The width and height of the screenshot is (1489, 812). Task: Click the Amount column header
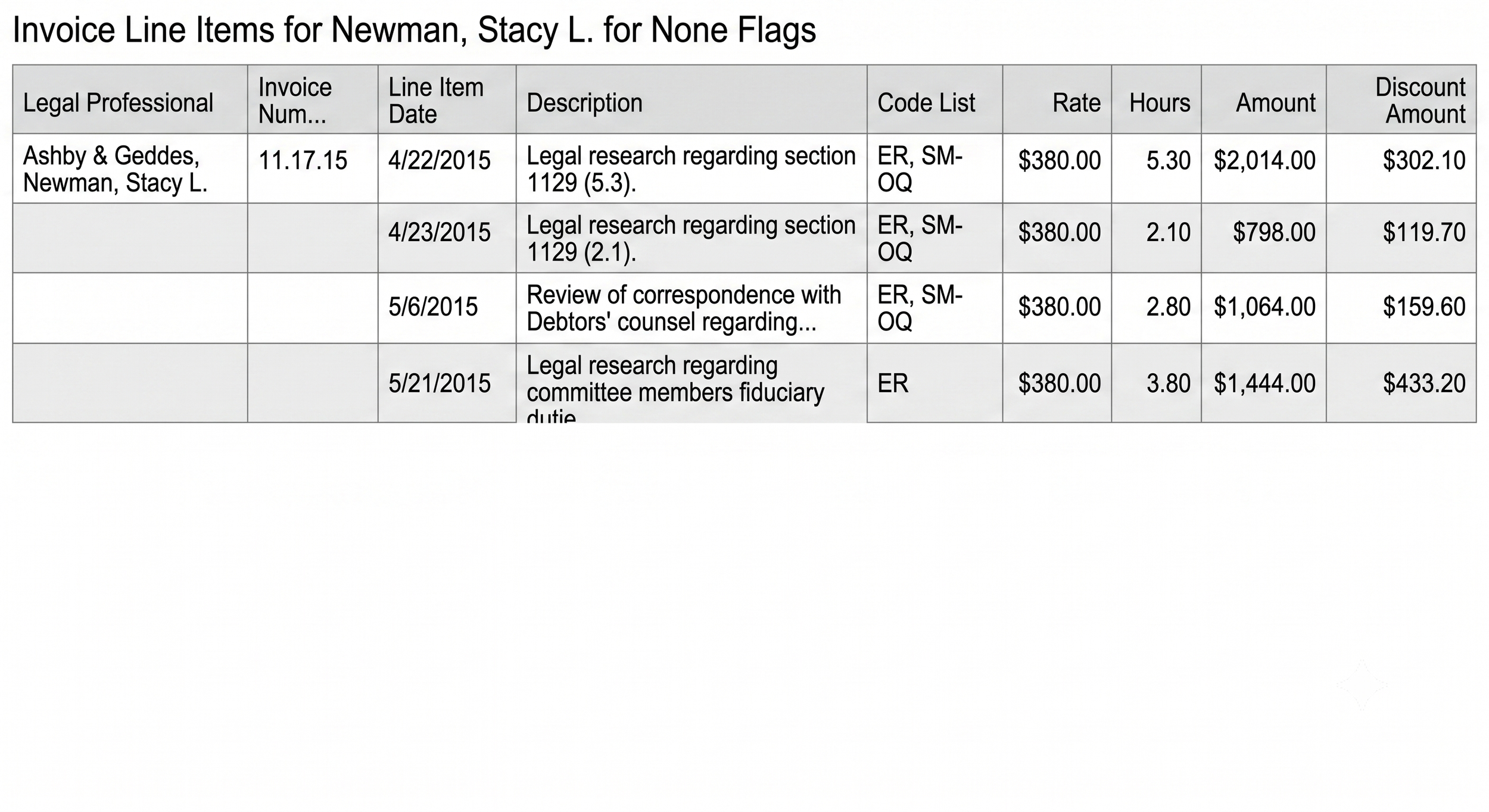1264,99
